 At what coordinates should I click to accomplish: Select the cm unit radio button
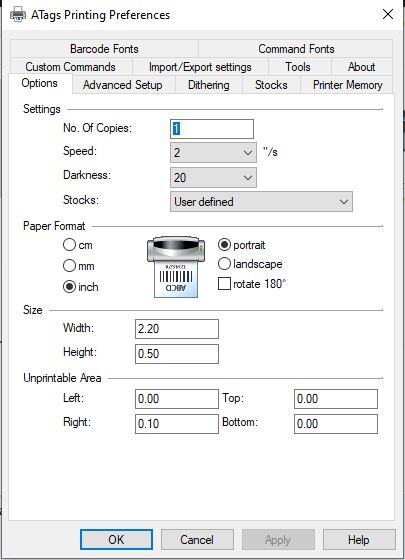point(69,245)
